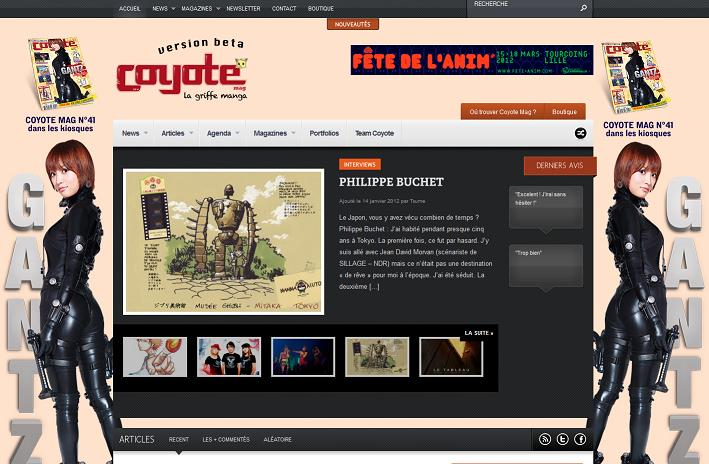The width and height of the screenshot is (709, 464).
Task: Click the Coyote Mag logo
Action: click(x=182, y=70)
